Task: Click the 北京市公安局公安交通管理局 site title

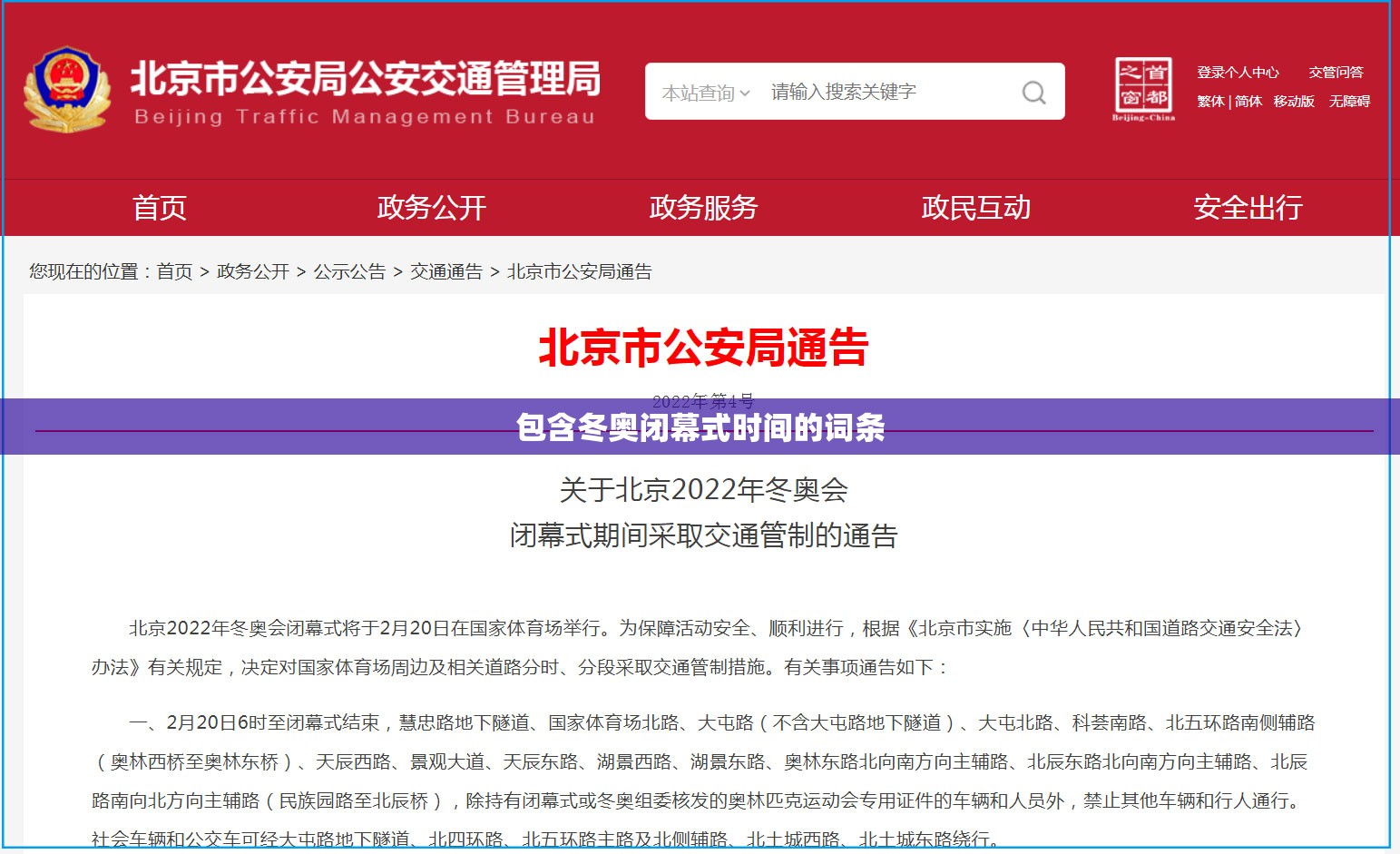Action: coord(366,79)
